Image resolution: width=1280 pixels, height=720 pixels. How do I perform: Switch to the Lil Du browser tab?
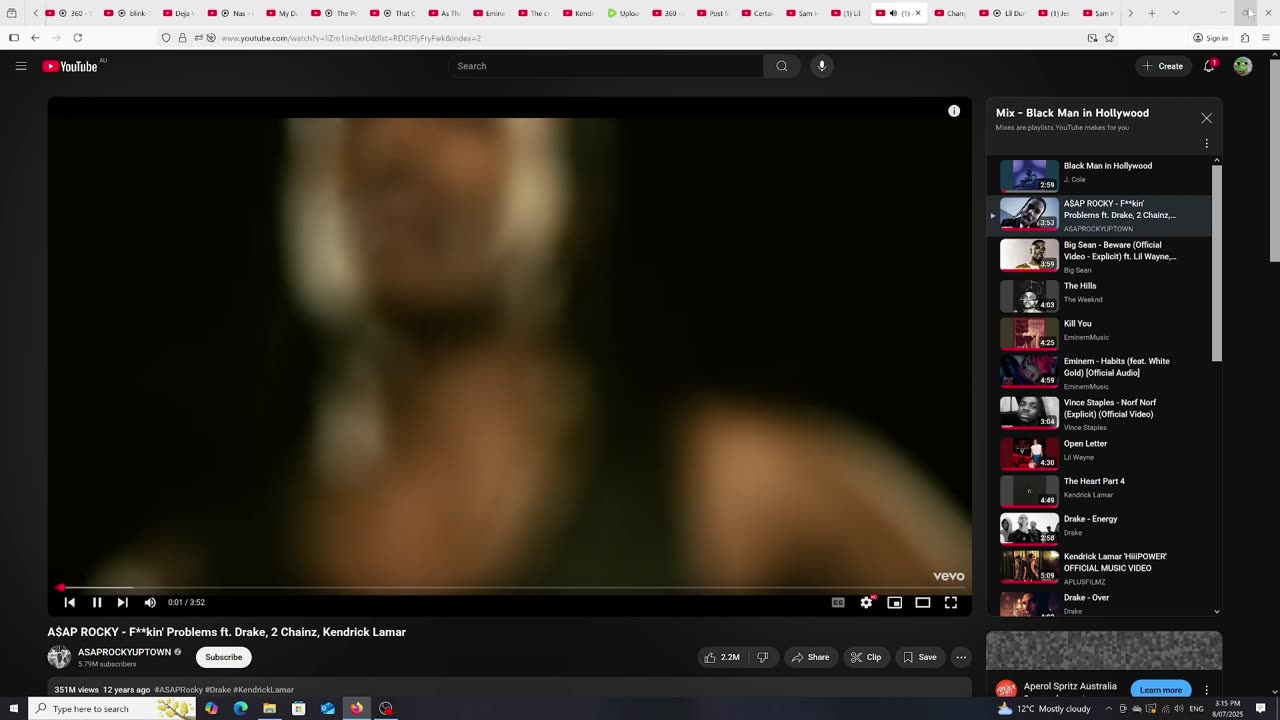pyautogui.click(x=1004, y=13)
